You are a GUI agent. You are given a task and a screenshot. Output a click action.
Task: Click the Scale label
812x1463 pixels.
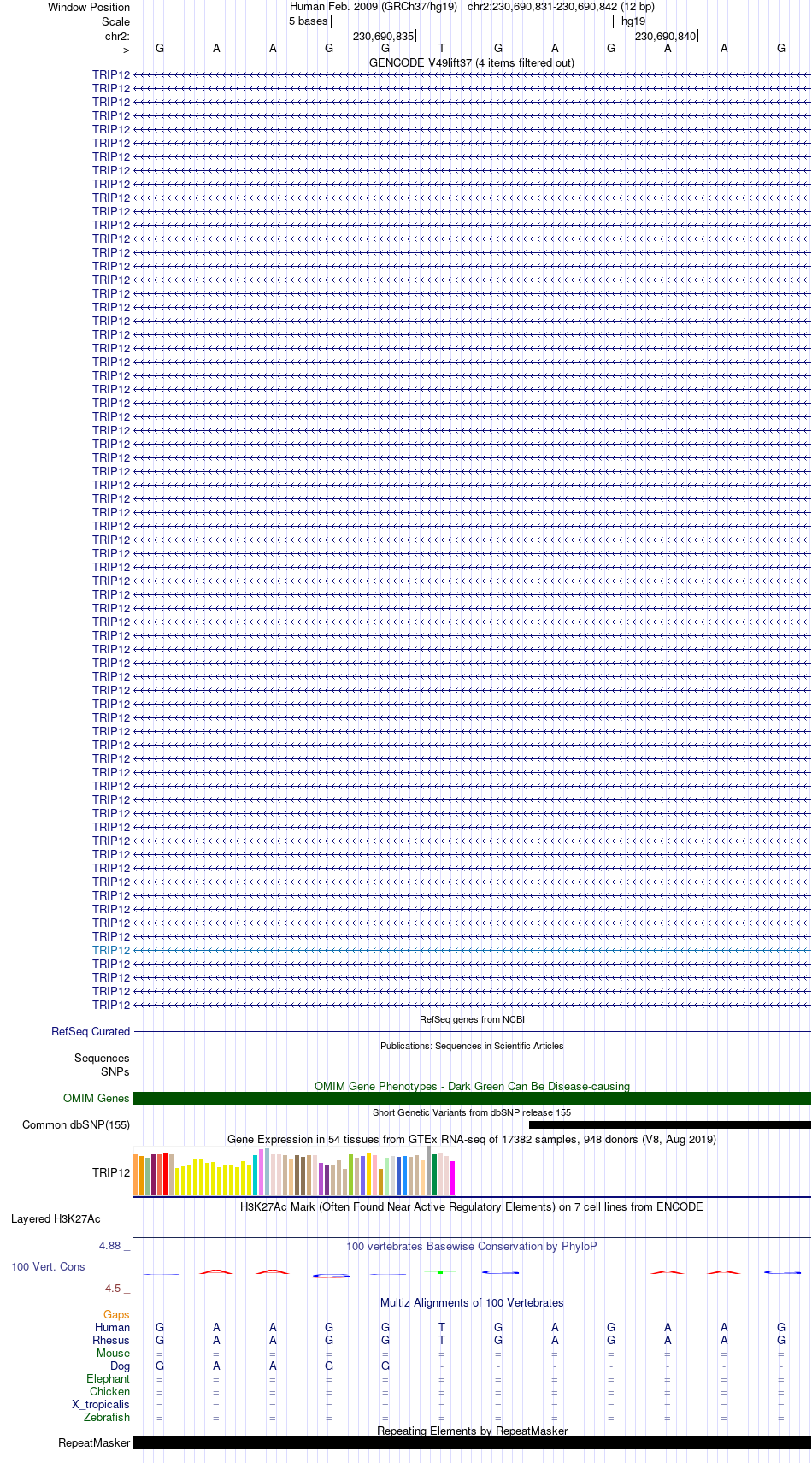116,21
